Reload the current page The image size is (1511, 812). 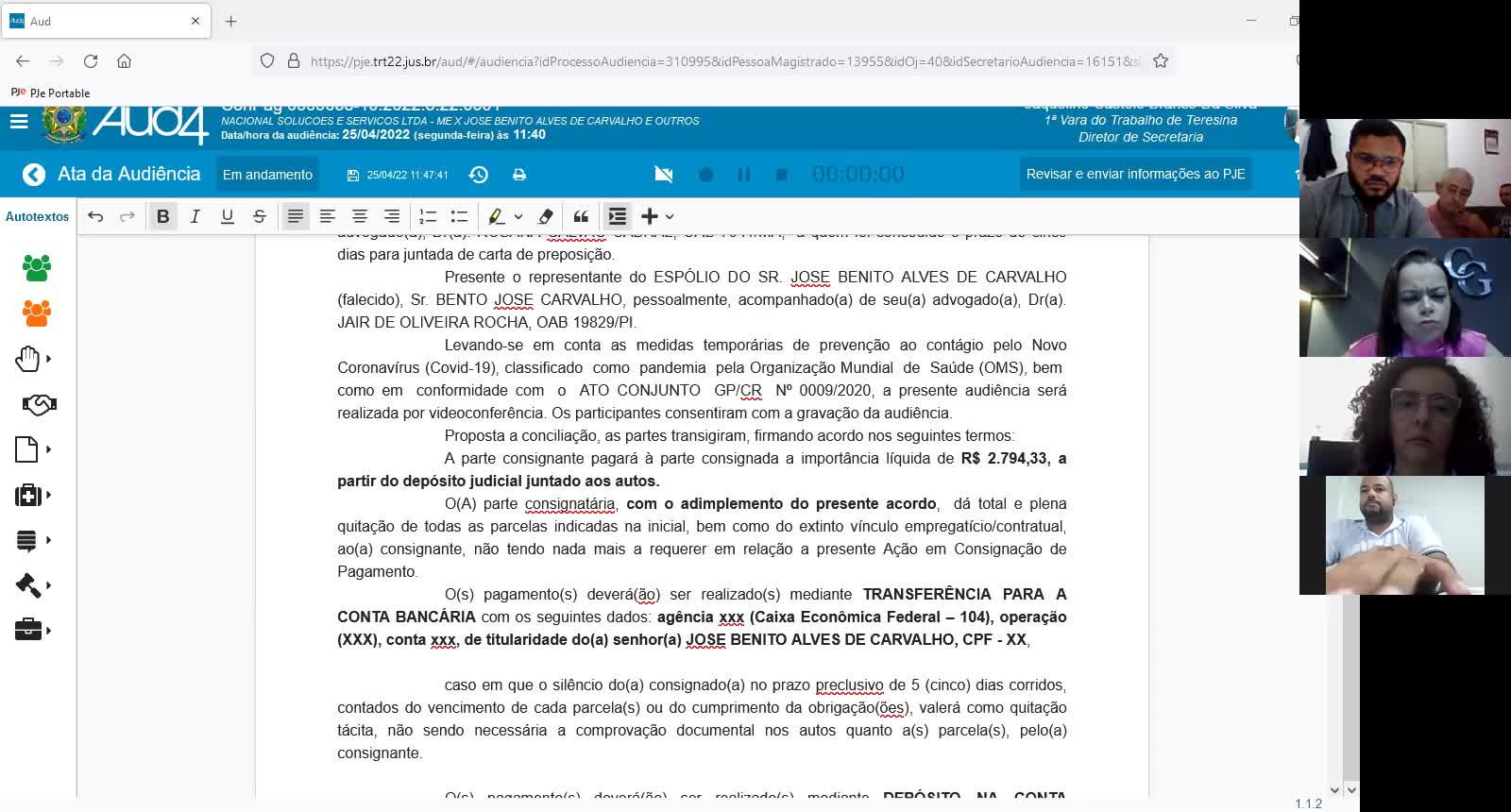(91, 61)
